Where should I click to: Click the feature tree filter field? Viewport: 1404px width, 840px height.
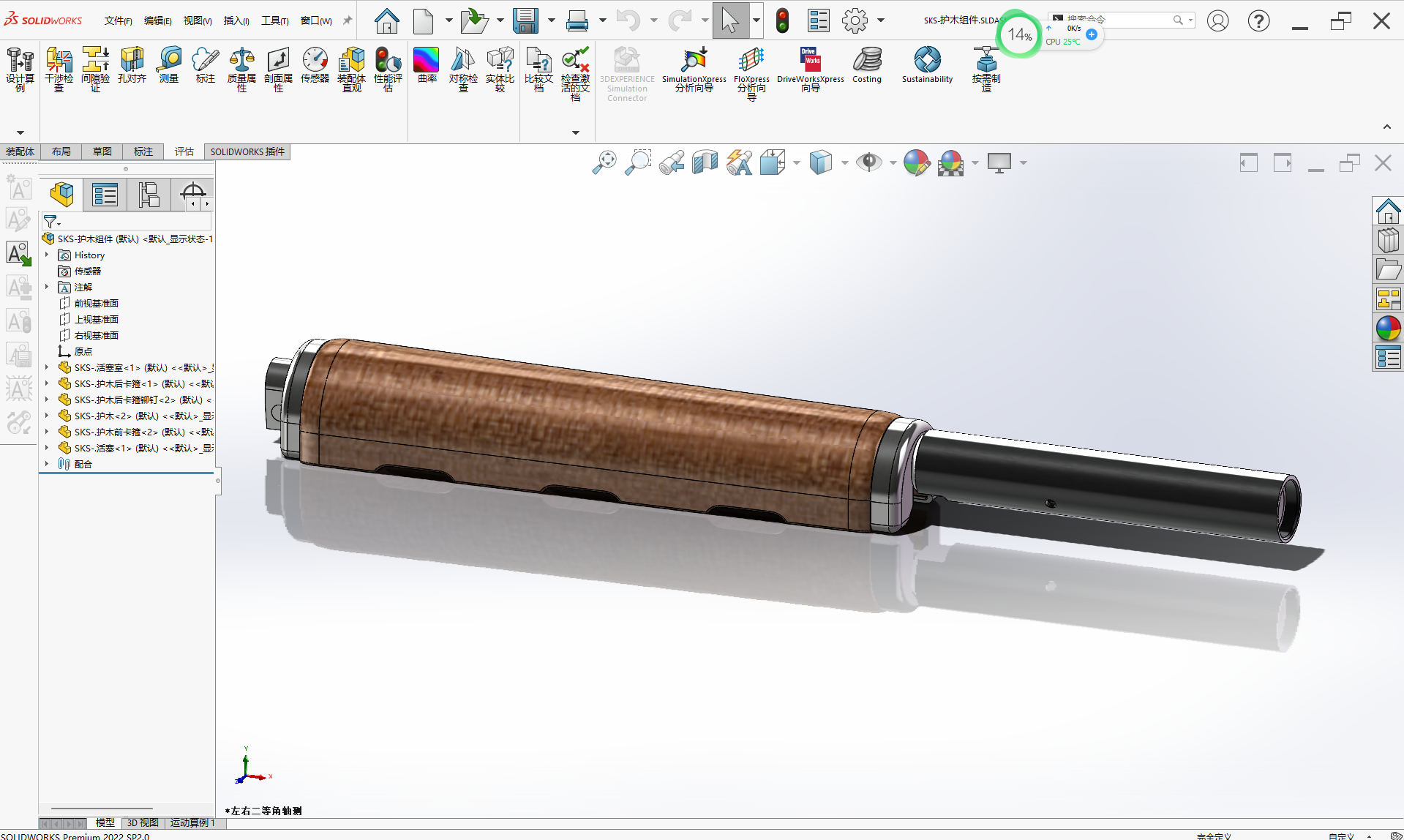tap(127, 221)
